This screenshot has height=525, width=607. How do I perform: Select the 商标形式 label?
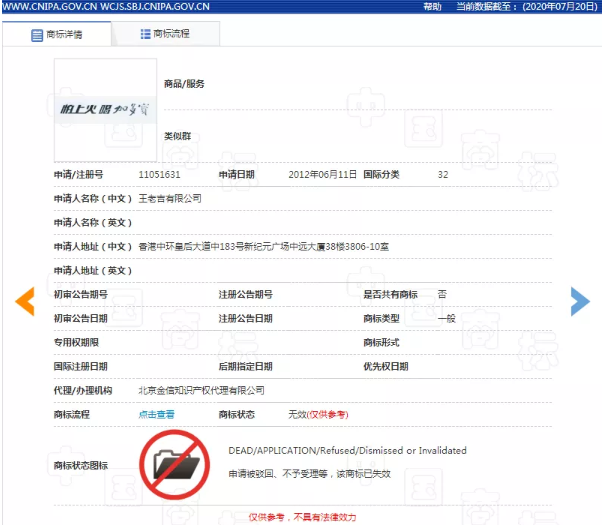click(x=381, y=343)
